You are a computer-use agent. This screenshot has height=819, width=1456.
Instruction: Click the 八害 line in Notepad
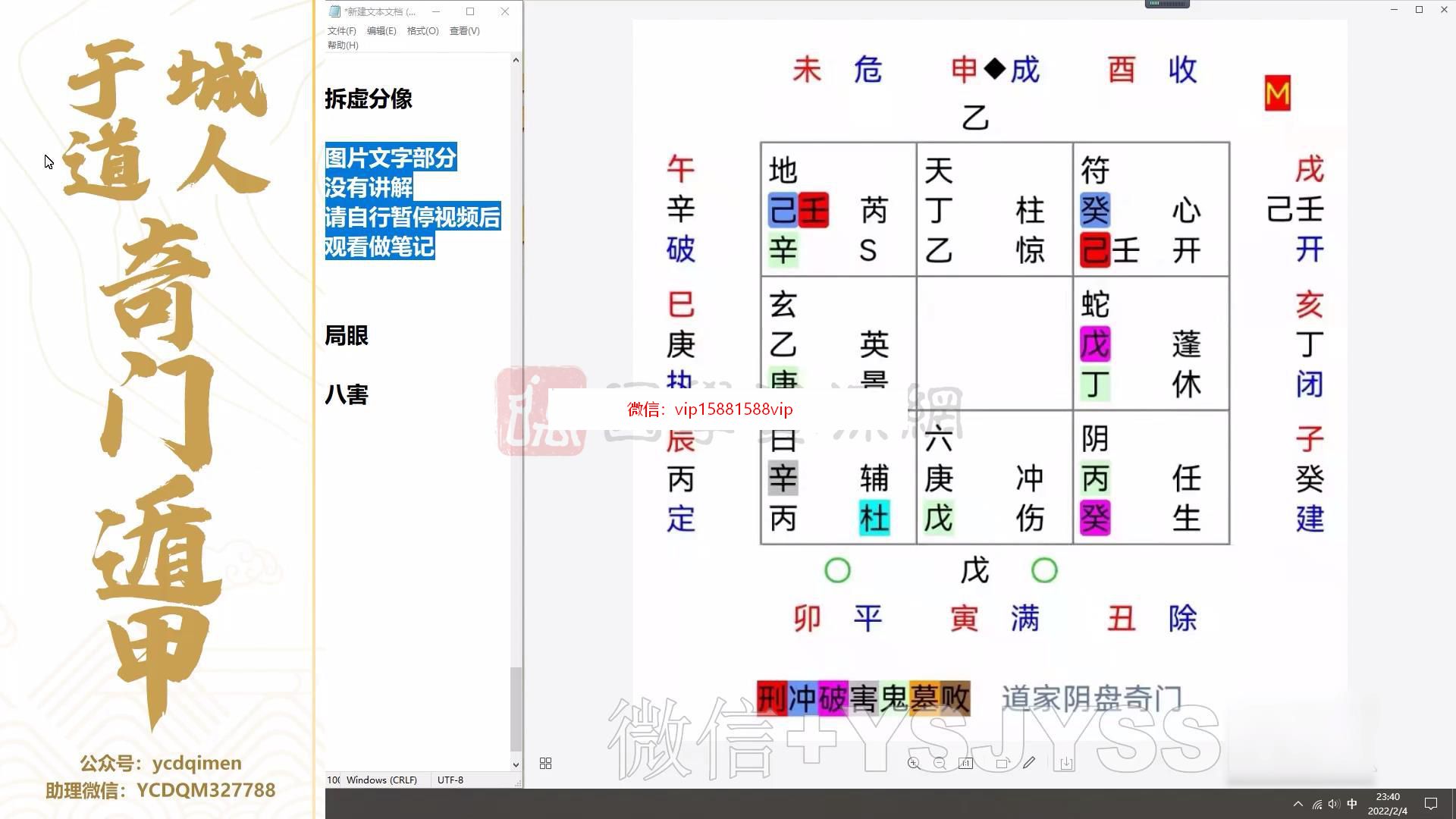pos(347,394)
